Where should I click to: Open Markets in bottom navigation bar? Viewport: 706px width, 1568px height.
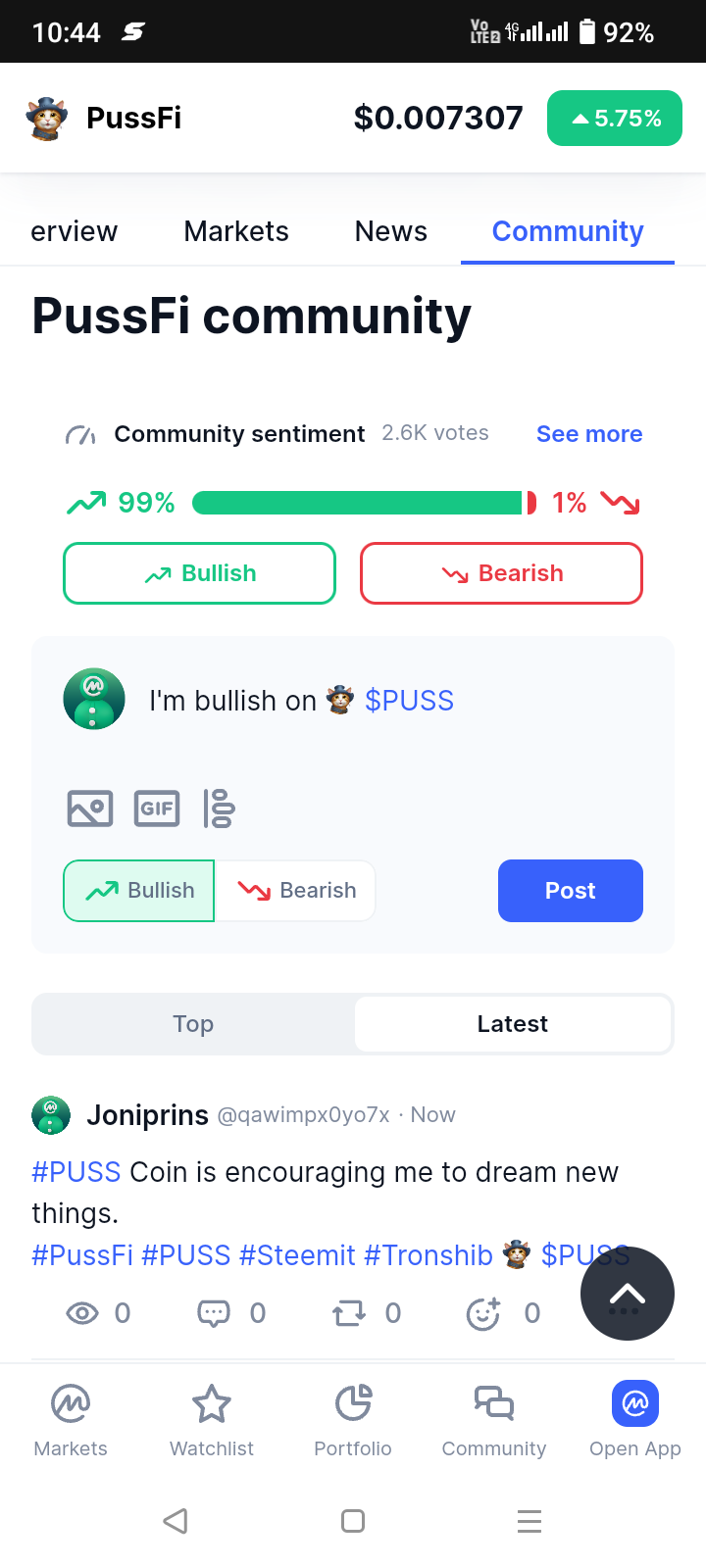pyautogui.click(x=71, y=1420)
